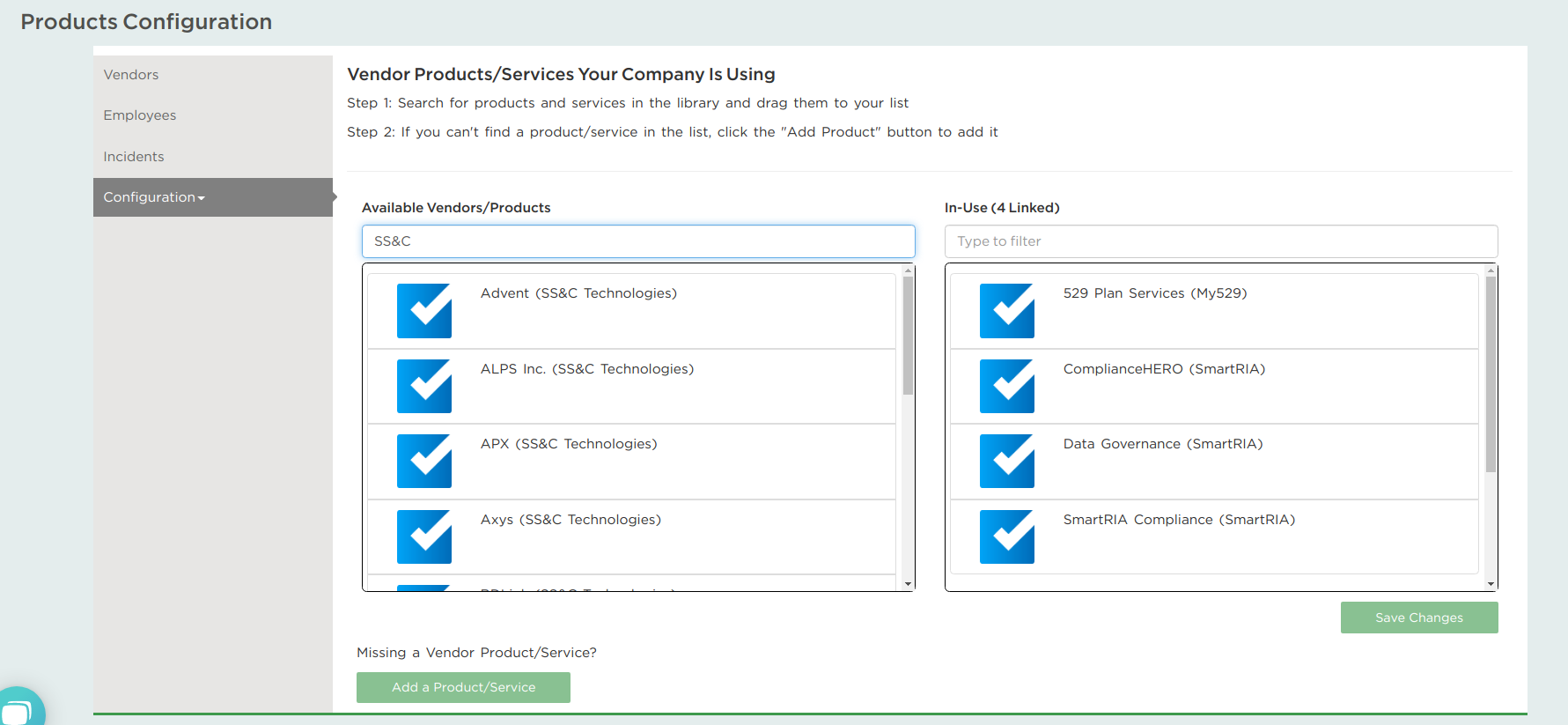The width and height of the screenshot is (1568, 725).
Task: Expand the Configuration dropdown menu
Action: 213,197
